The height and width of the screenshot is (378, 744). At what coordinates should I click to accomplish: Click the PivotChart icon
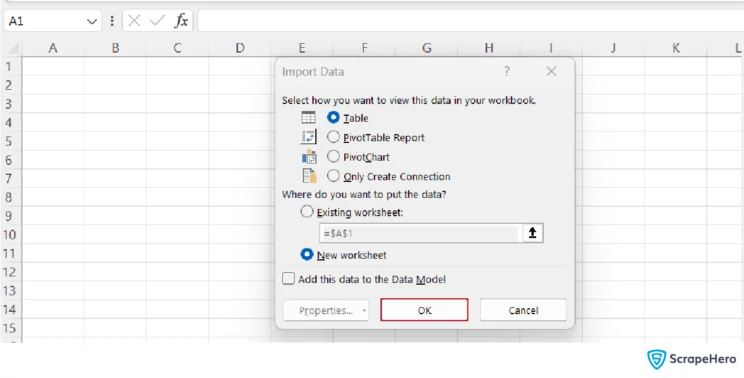pos(309,156)
